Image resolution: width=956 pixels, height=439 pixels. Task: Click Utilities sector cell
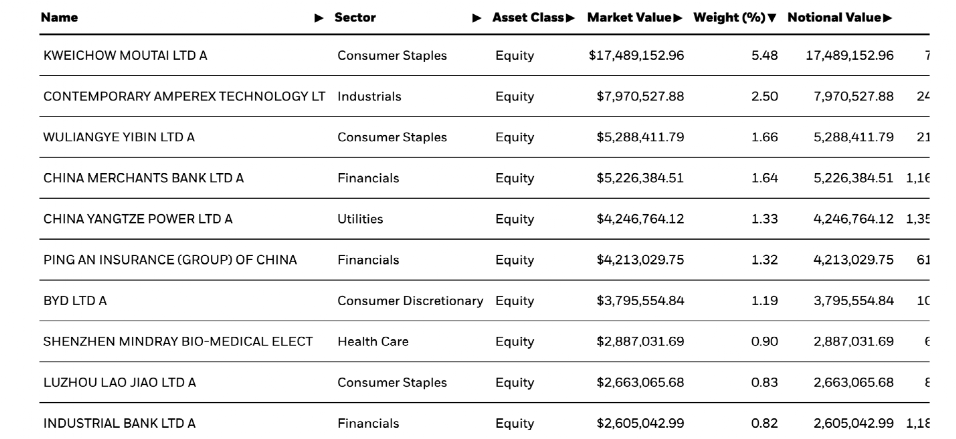click(x=360, y=219)
